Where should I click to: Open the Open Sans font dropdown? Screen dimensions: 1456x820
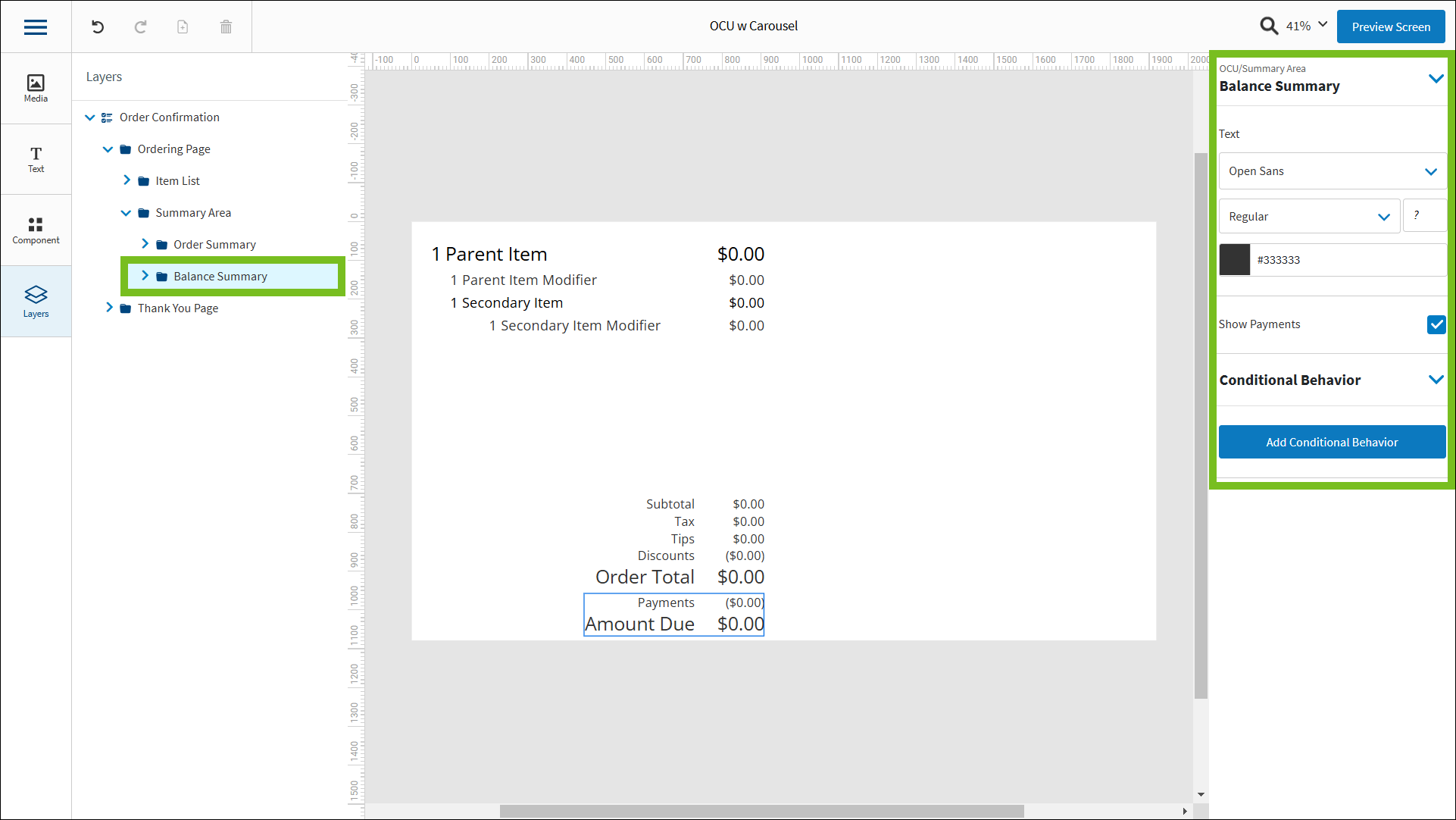click(1332, 171)
